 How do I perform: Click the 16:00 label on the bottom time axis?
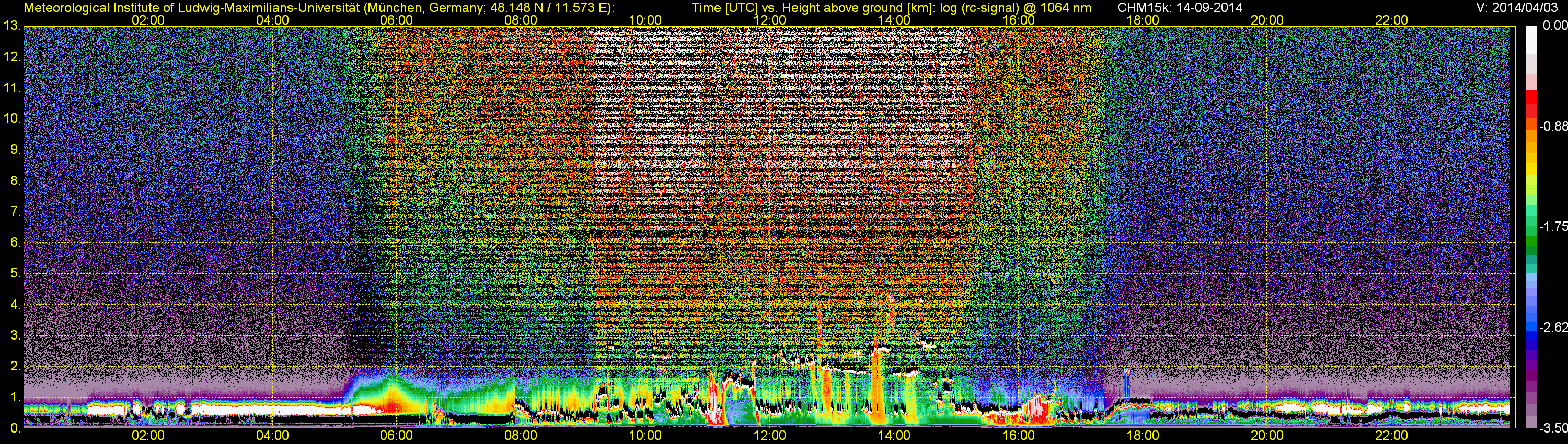pyautogui.click(x=1018, y=436)
